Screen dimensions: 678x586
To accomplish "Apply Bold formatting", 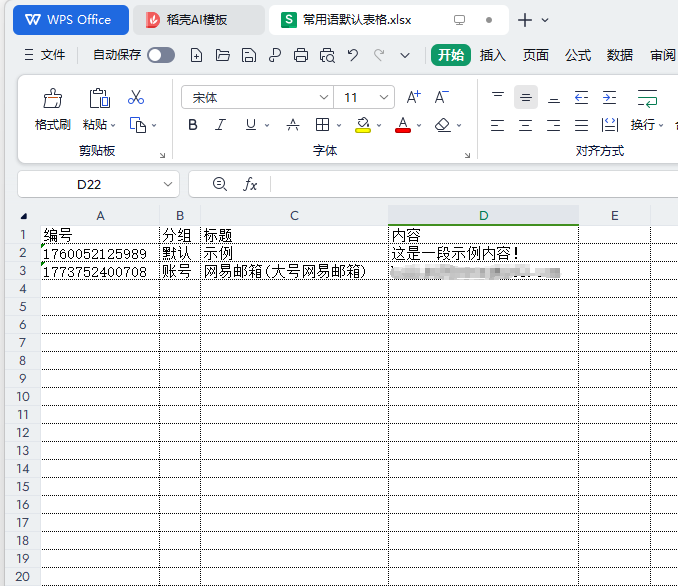I will [x=193, y=125].
